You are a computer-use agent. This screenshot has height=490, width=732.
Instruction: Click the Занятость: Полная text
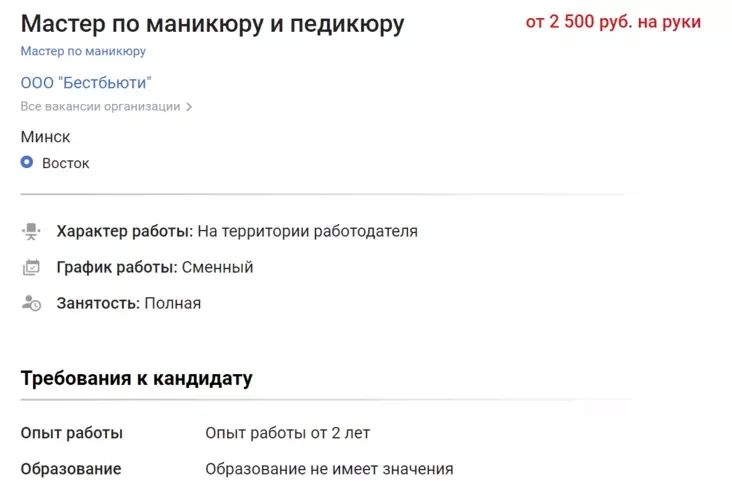tap(129, 303)
